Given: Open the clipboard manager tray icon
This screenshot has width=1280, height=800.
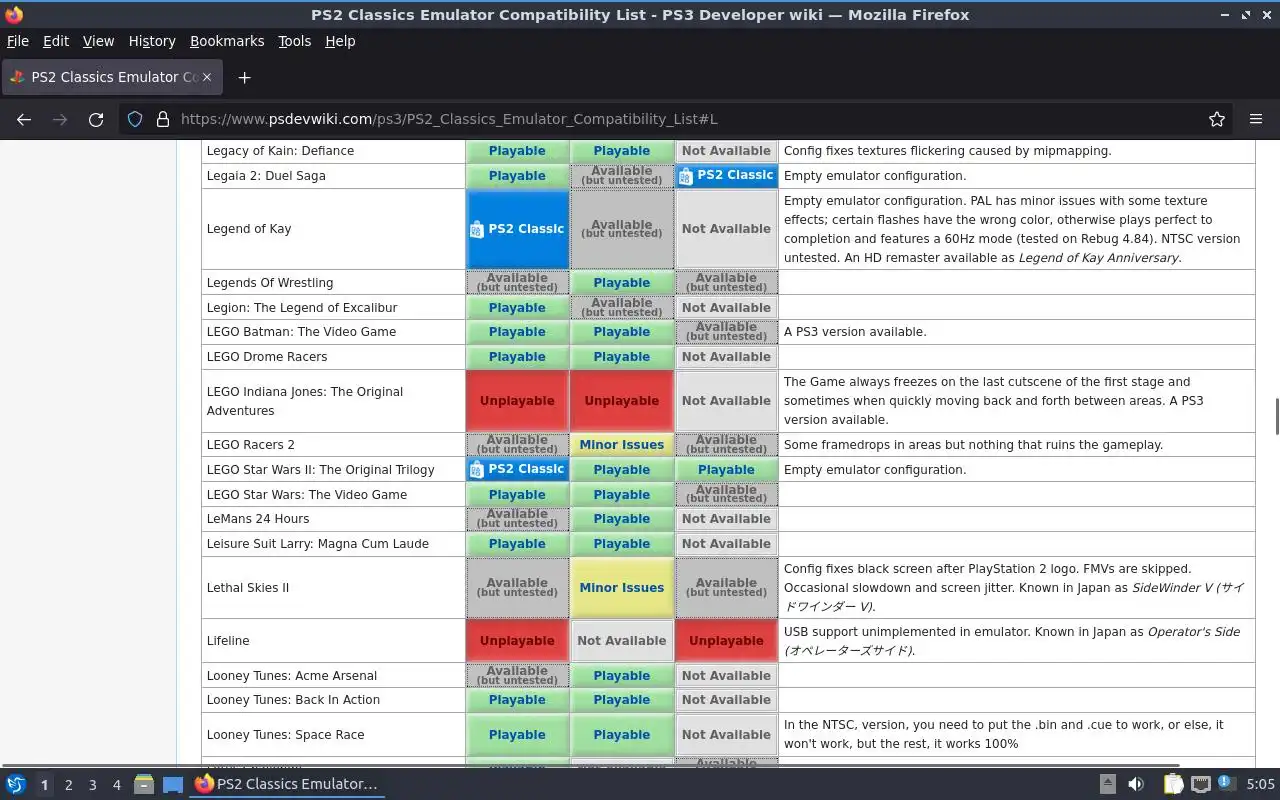Looking at the screenshot, I should pyautogui.click(x=1173, y=784).
